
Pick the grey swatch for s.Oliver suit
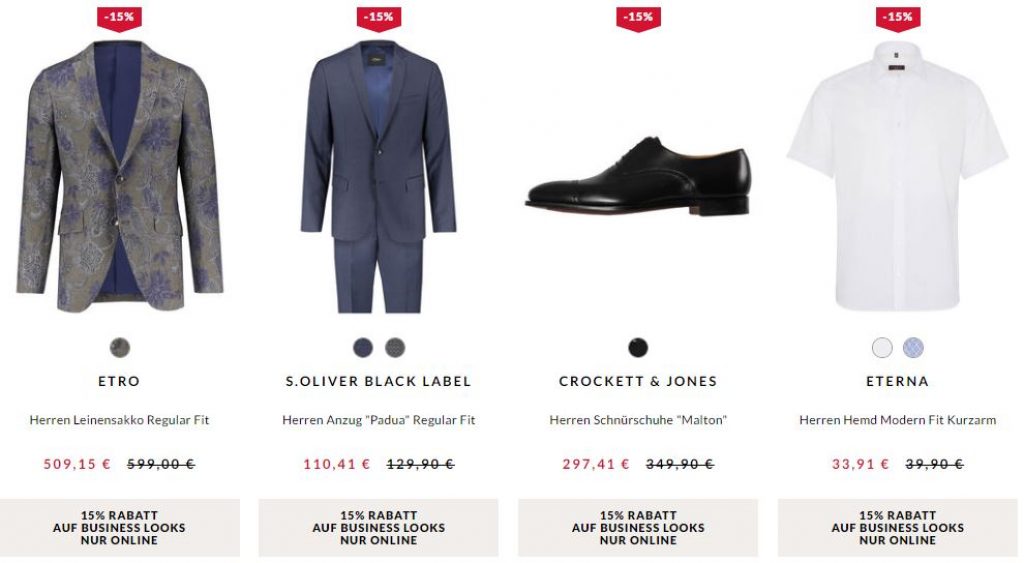point(395,348)
